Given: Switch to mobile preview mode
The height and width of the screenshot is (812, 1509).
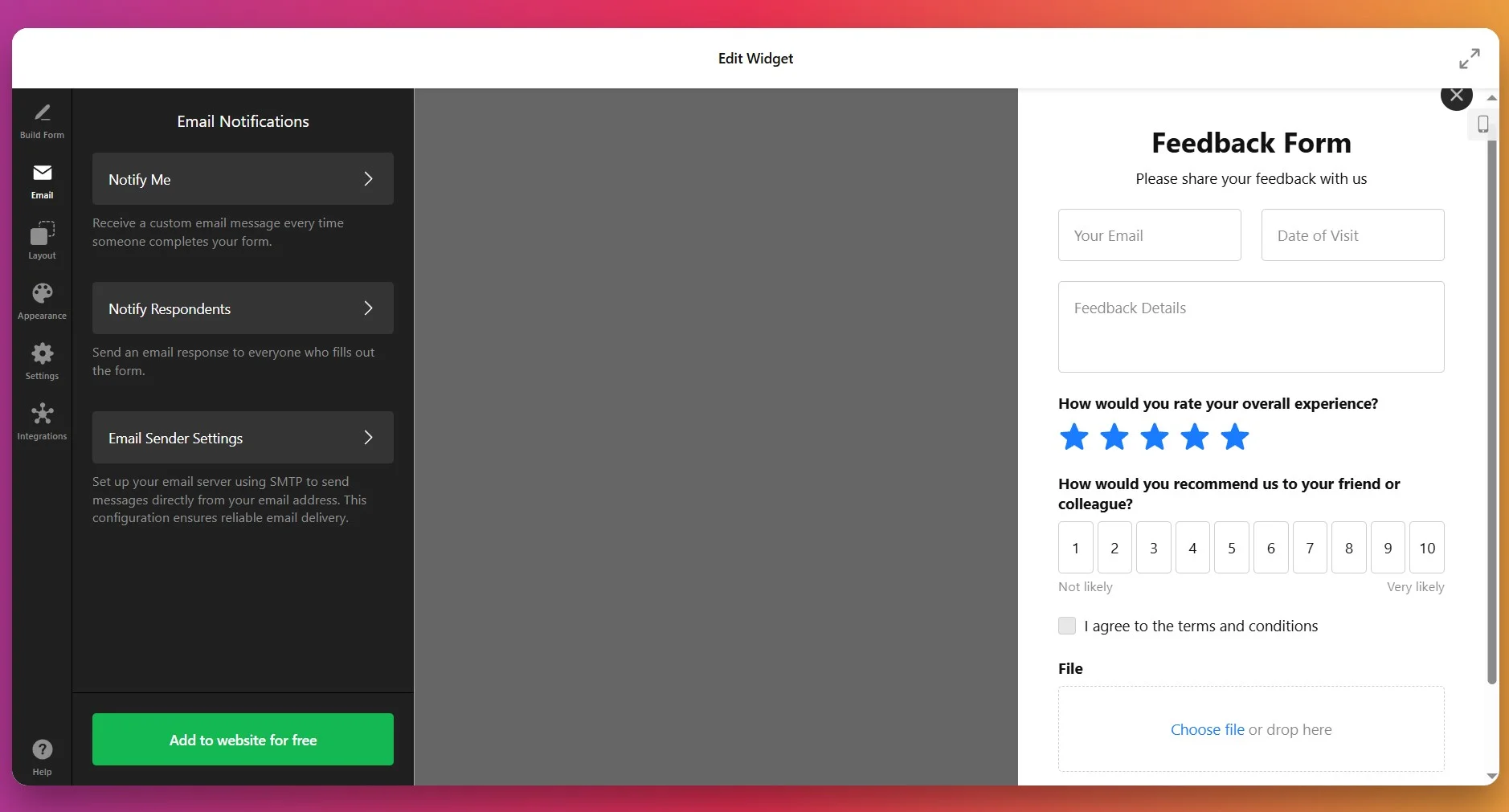Looking at the screenshot, I should coord(1482,124).
